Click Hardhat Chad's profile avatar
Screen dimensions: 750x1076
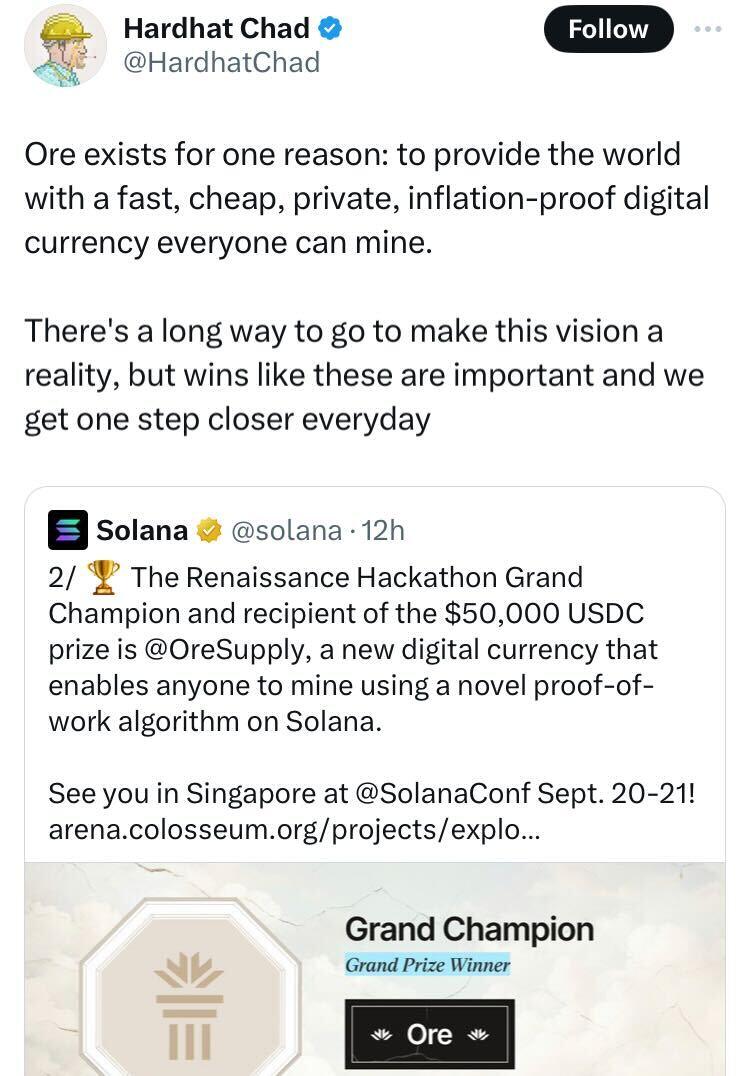[66, 45]
